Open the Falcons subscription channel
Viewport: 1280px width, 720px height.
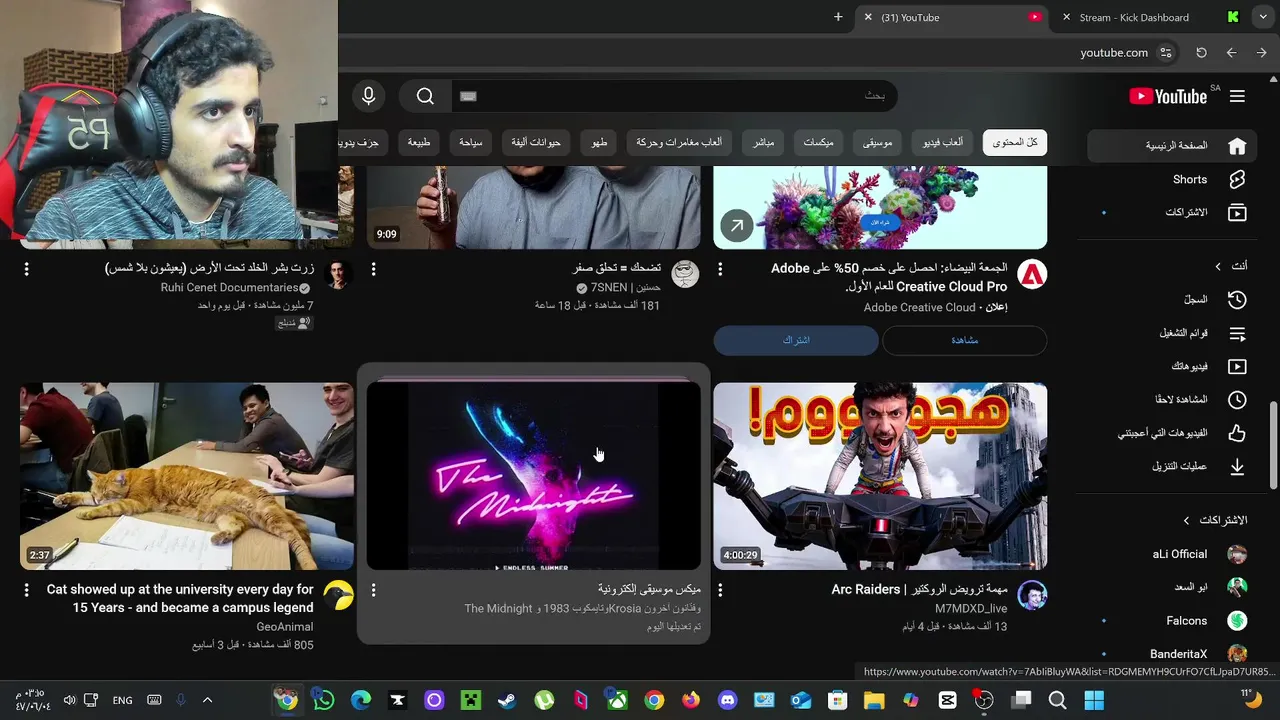coord(1171,621)
